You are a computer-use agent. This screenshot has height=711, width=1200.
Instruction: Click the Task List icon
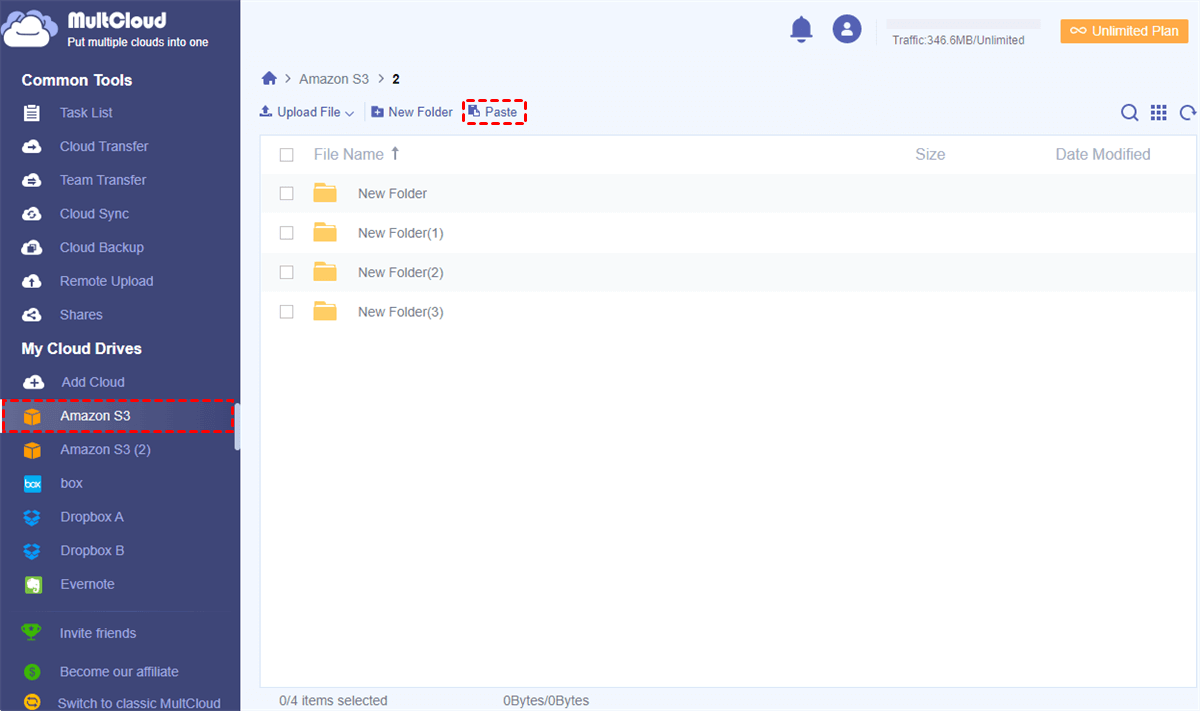coord(32,113)
